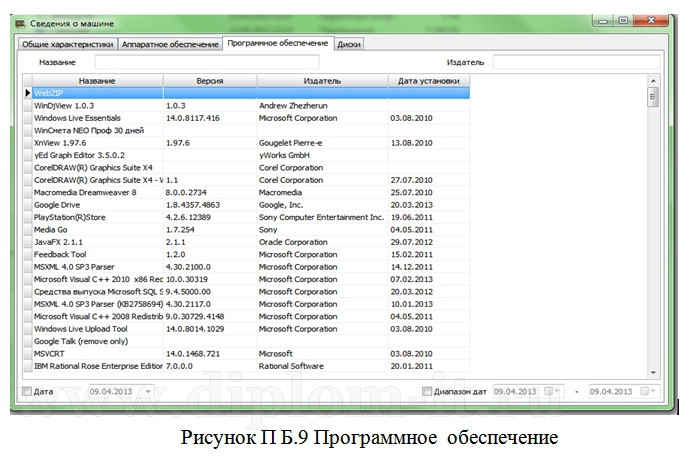Sort by the Дата установки column header
Screen dimensions: 693x456
coord(429,81)
